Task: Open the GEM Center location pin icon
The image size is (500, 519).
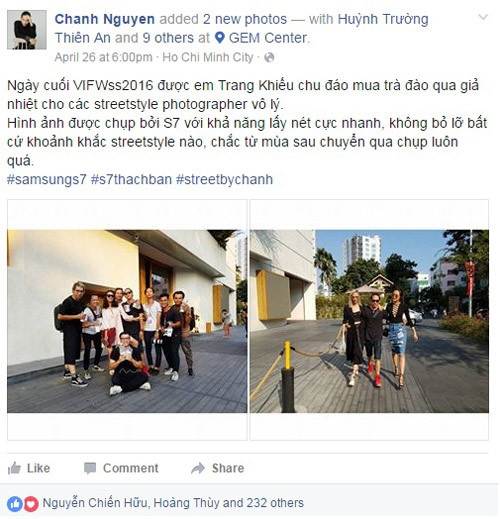Action: (x=219, y=38)
